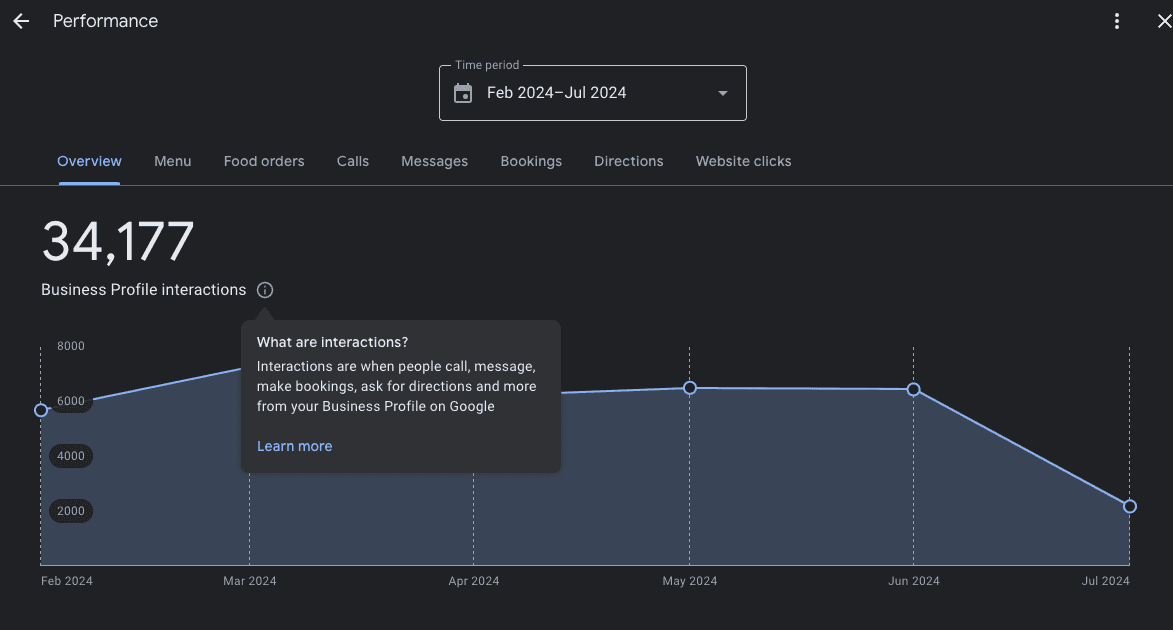Click the Feb 2024 data point on chart
1173x630 pixels.
(x=41, y=410)
